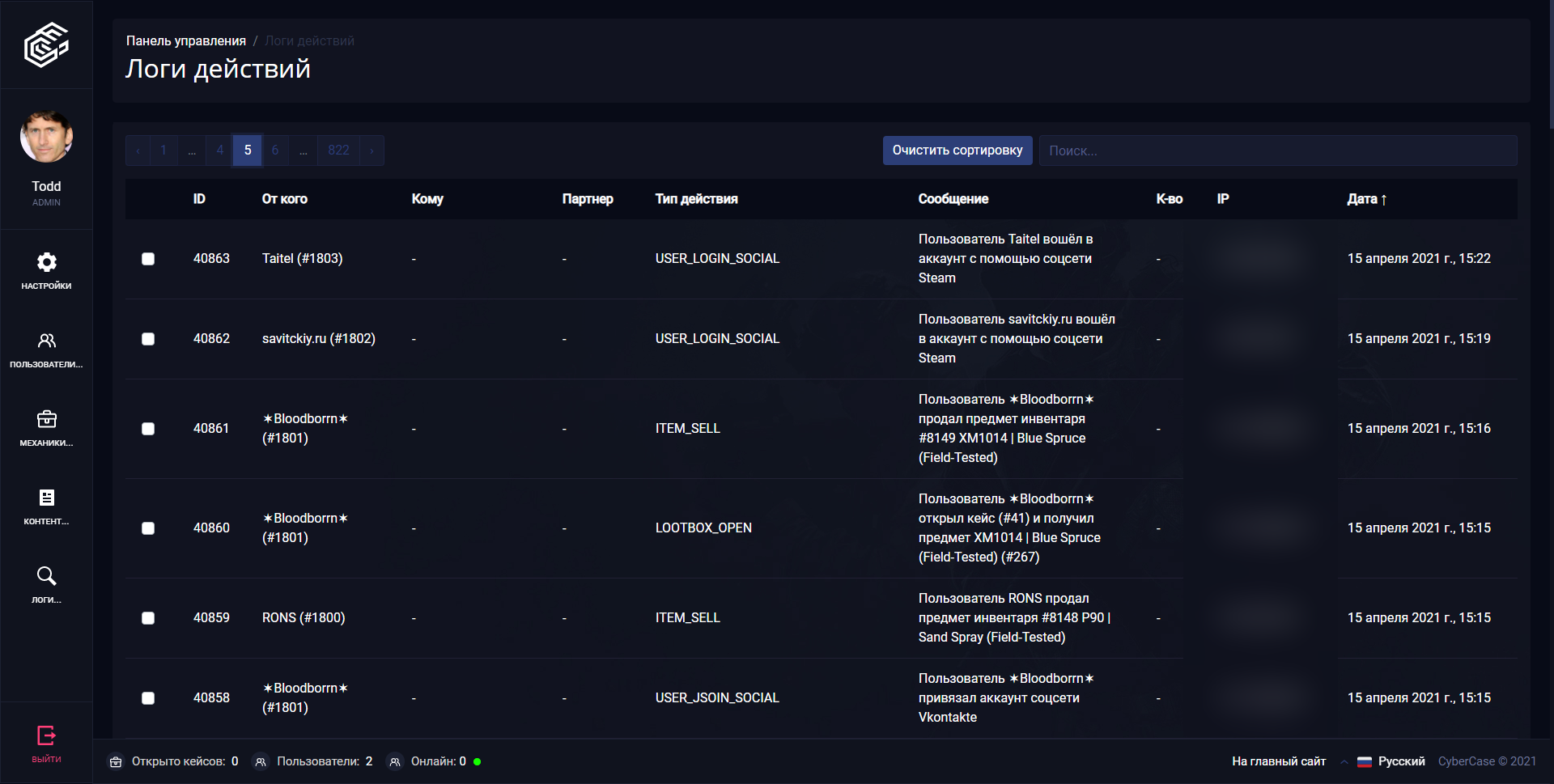
Task: Tick the checkbox for log 40862
Action: [x=148, y=339]
